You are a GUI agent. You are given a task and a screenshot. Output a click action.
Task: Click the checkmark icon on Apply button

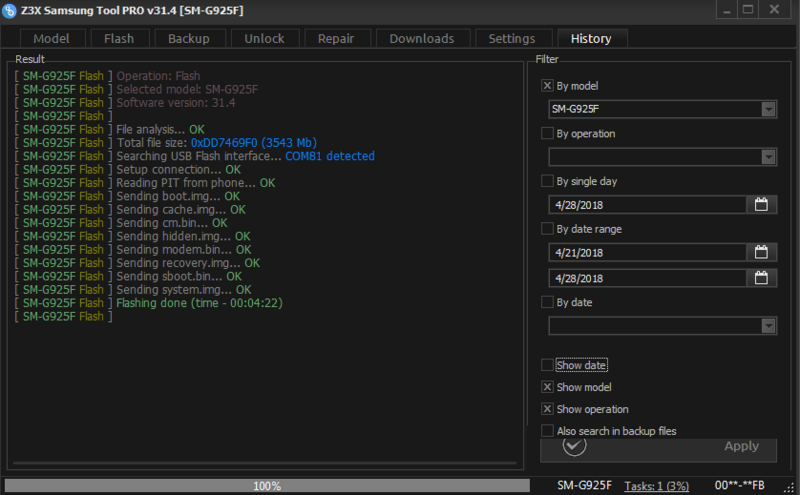[x=574, y=446]
